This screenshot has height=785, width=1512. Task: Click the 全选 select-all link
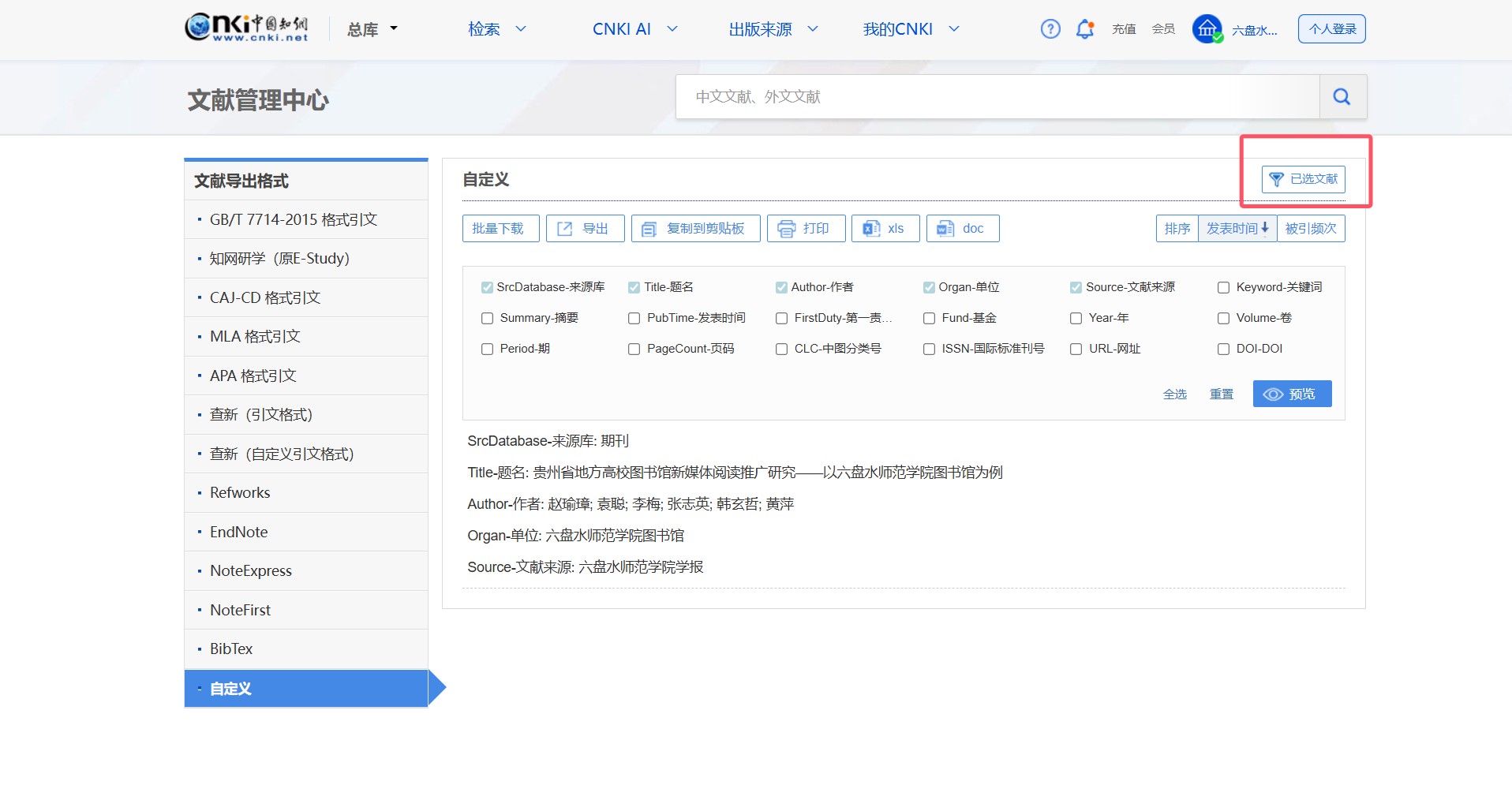(x=1174, y=394)
